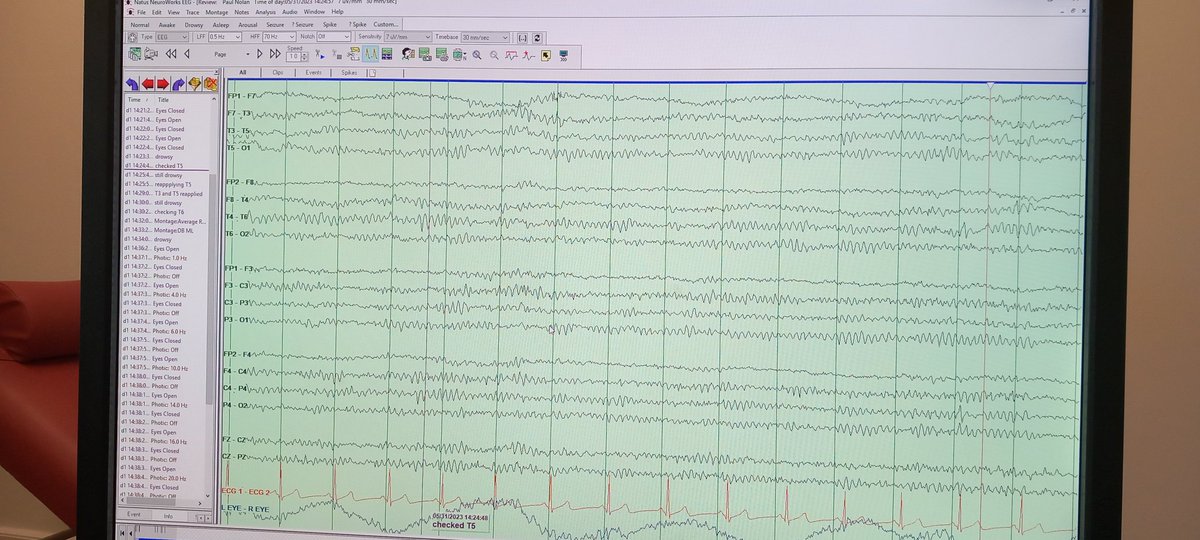Switch to the Spikes tab
The width and height of the screenshot is (1200, 540).
tap(349, 73)
